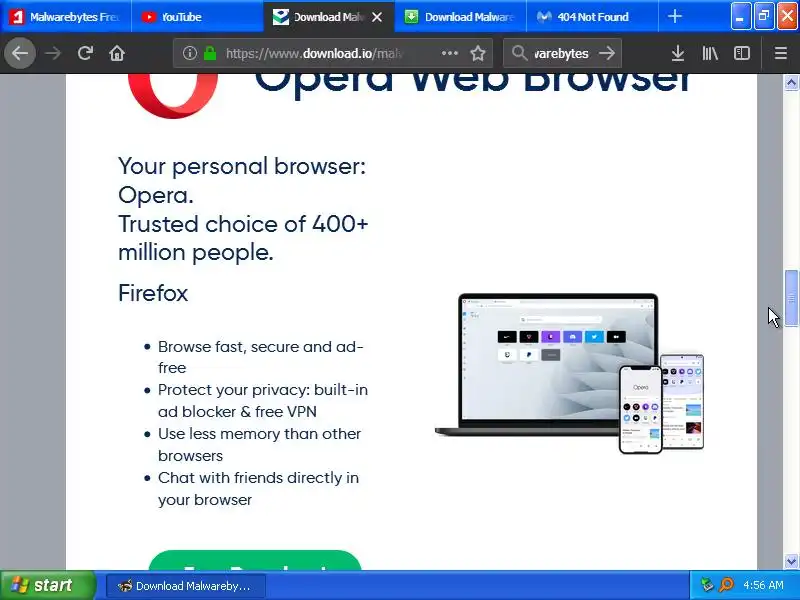The width and height of the screenshot is (800, 600).
Task: Click the search box with 'warebytes'
Action: [x=561, y=53]
